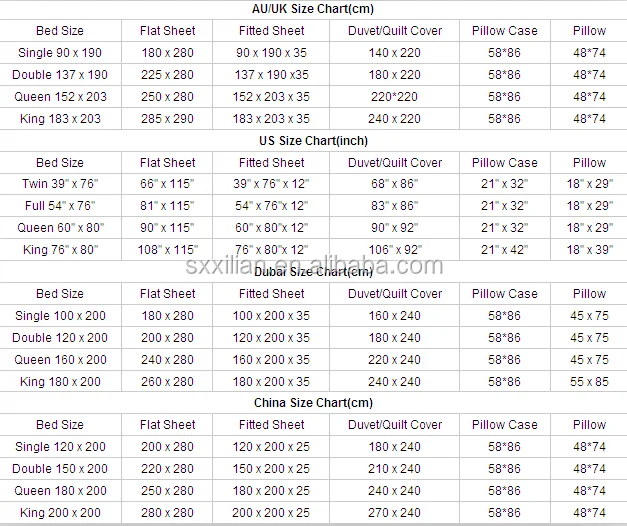The image size is (627, 526).
Task: Click the 270 x 240 duvet cover value
Action: 395,513
